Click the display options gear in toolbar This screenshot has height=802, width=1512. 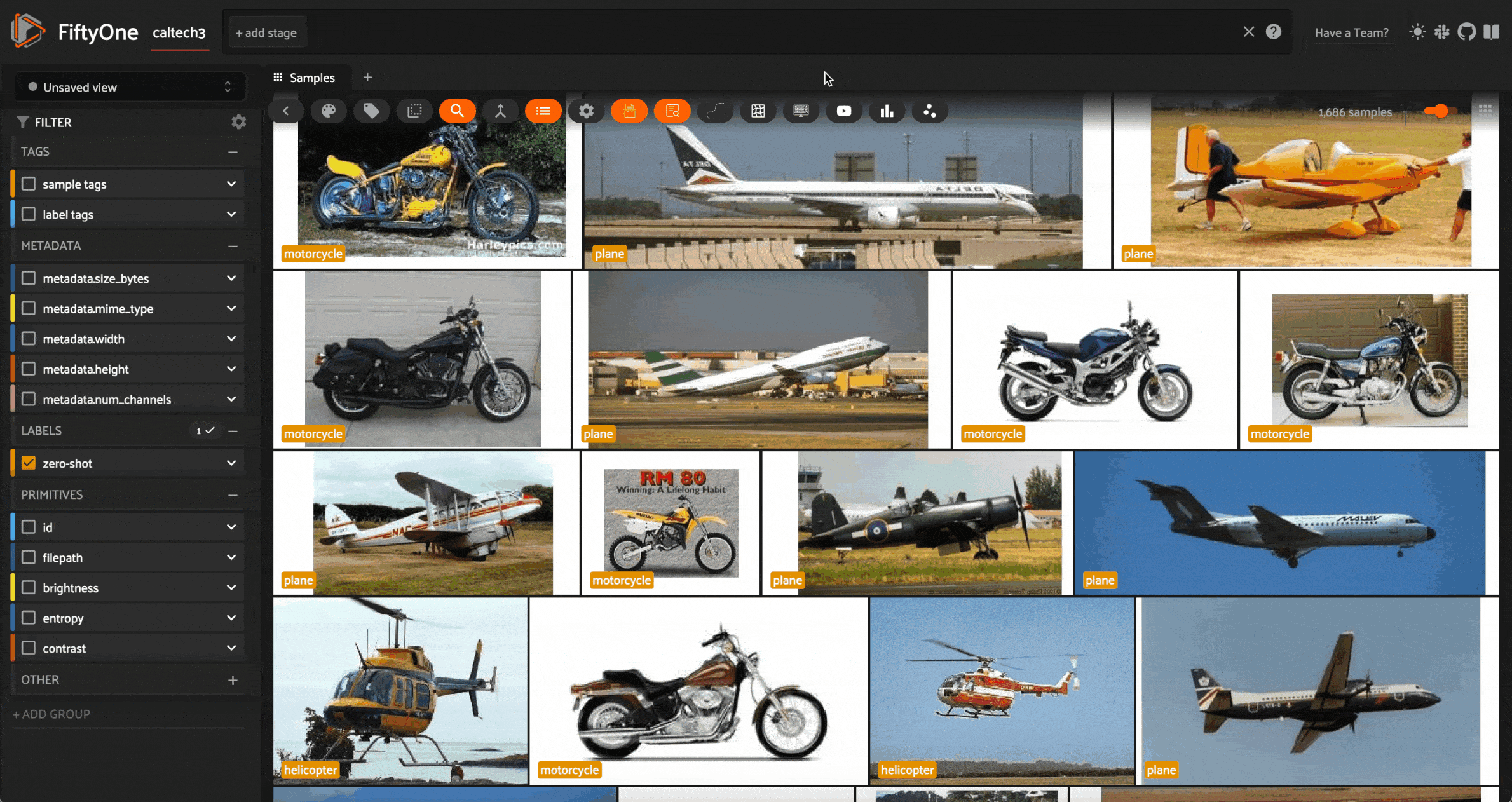[x=586, y=111]
